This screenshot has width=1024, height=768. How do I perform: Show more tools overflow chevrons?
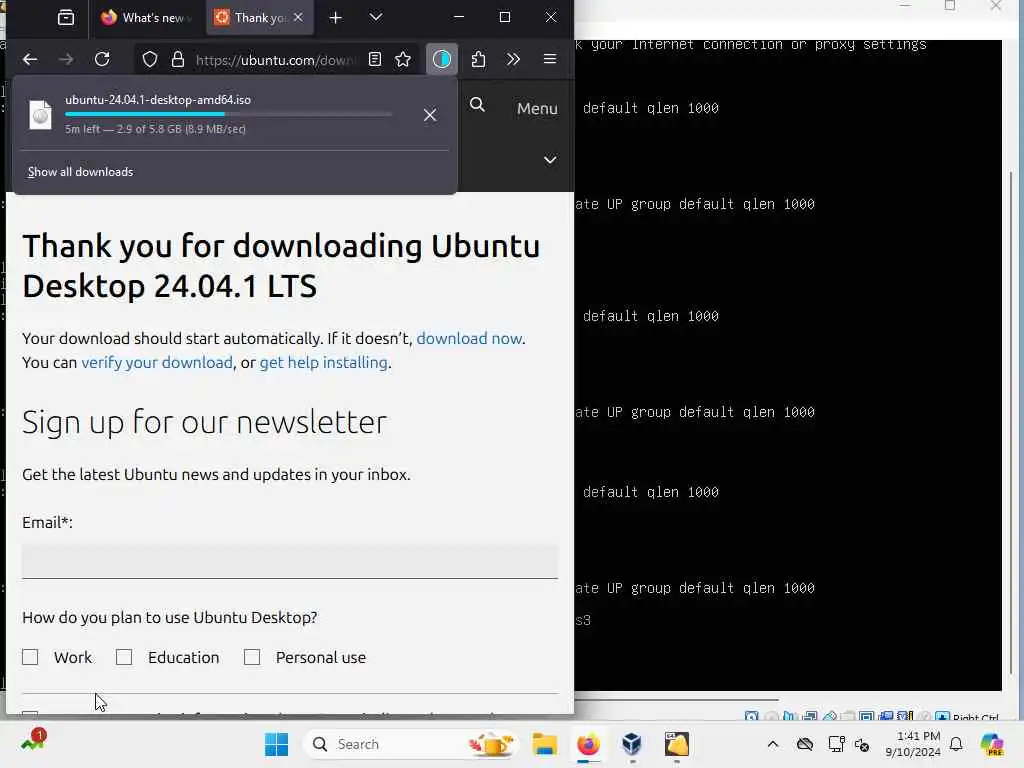513,59
